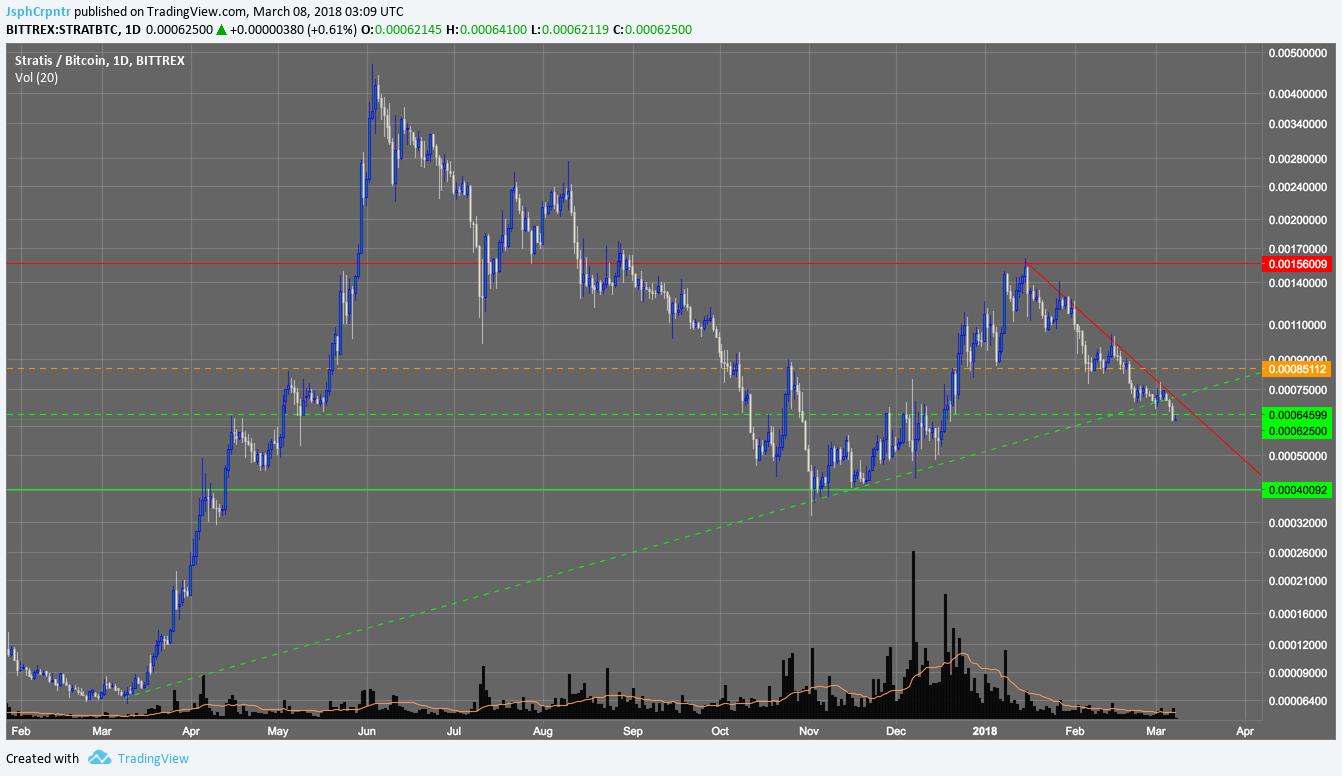Click the last price 0.00062500 in the header
The height and width of the screenshot is (776, 1342).
(178, 30)
